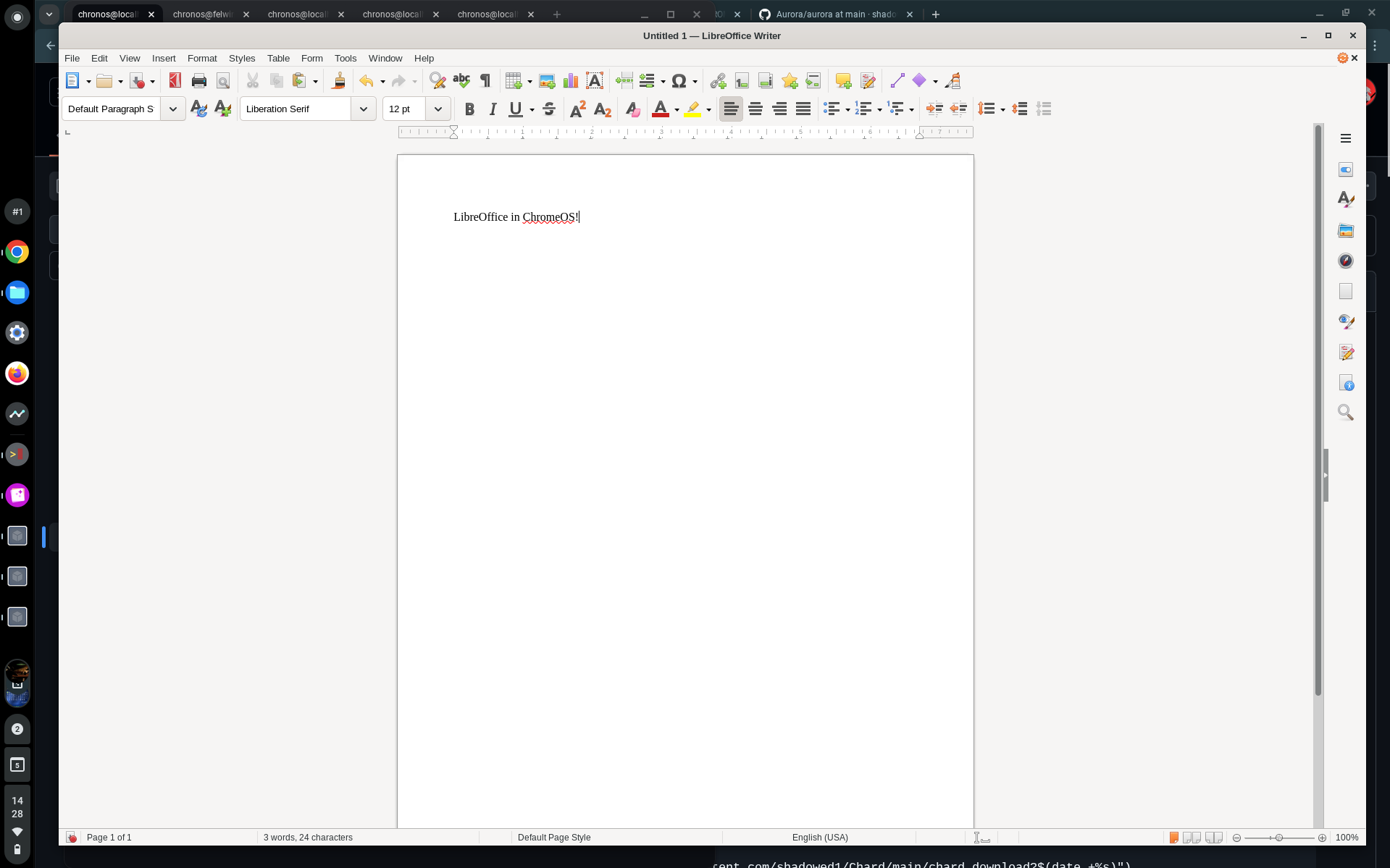Open the File menu
Viewport: 1390px width, 868px height.
click(72, 58)
